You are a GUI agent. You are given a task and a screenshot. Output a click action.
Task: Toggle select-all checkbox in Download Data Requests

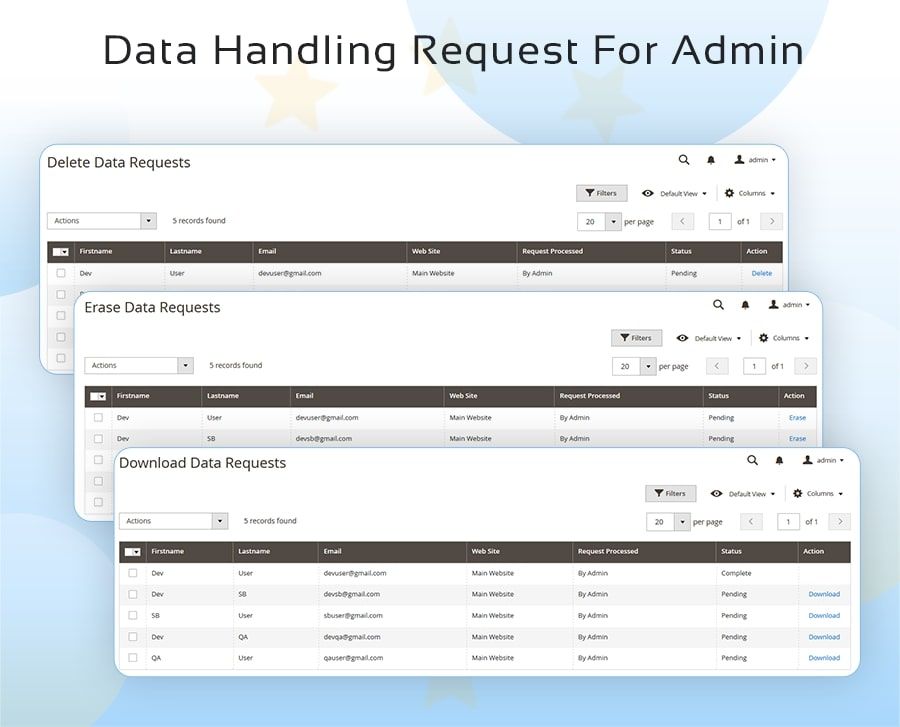click(132, 552)
